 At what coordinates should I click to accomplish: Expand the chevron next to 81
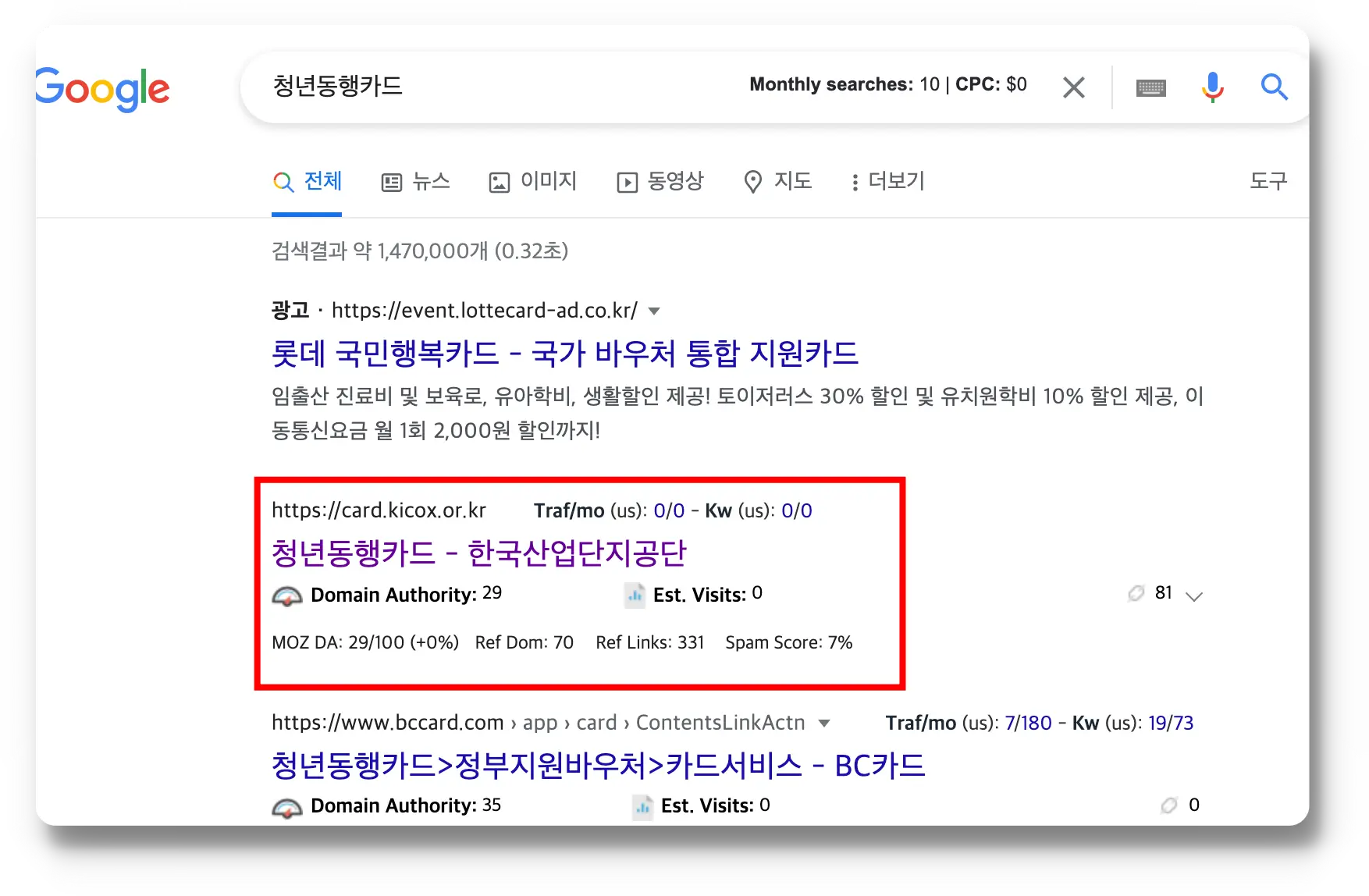(x=1194, y=596)
